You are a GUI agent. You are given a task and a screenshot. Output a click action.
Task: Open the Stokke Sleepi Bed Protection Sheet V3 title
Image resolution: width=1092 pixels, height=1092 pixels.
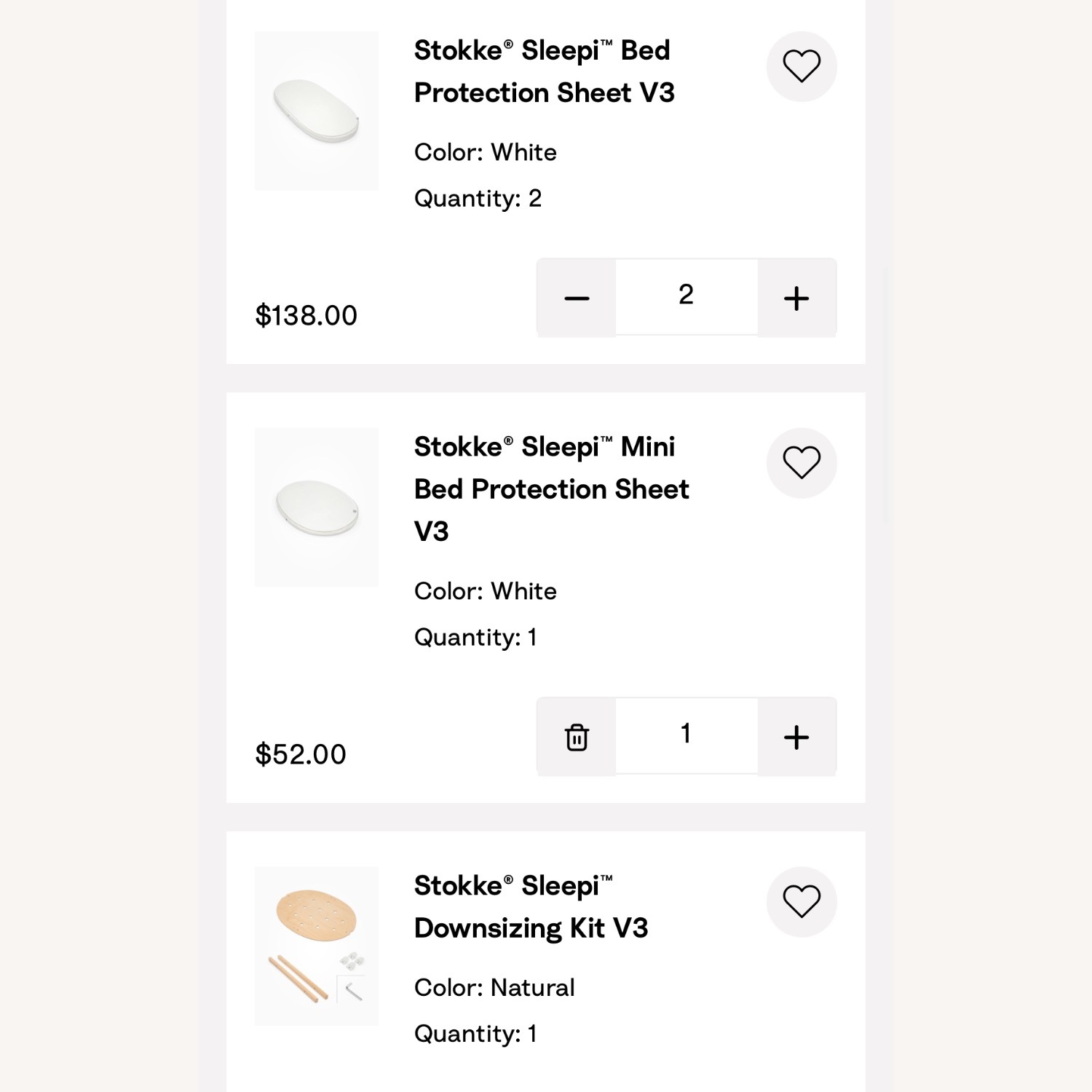point(544,71)
